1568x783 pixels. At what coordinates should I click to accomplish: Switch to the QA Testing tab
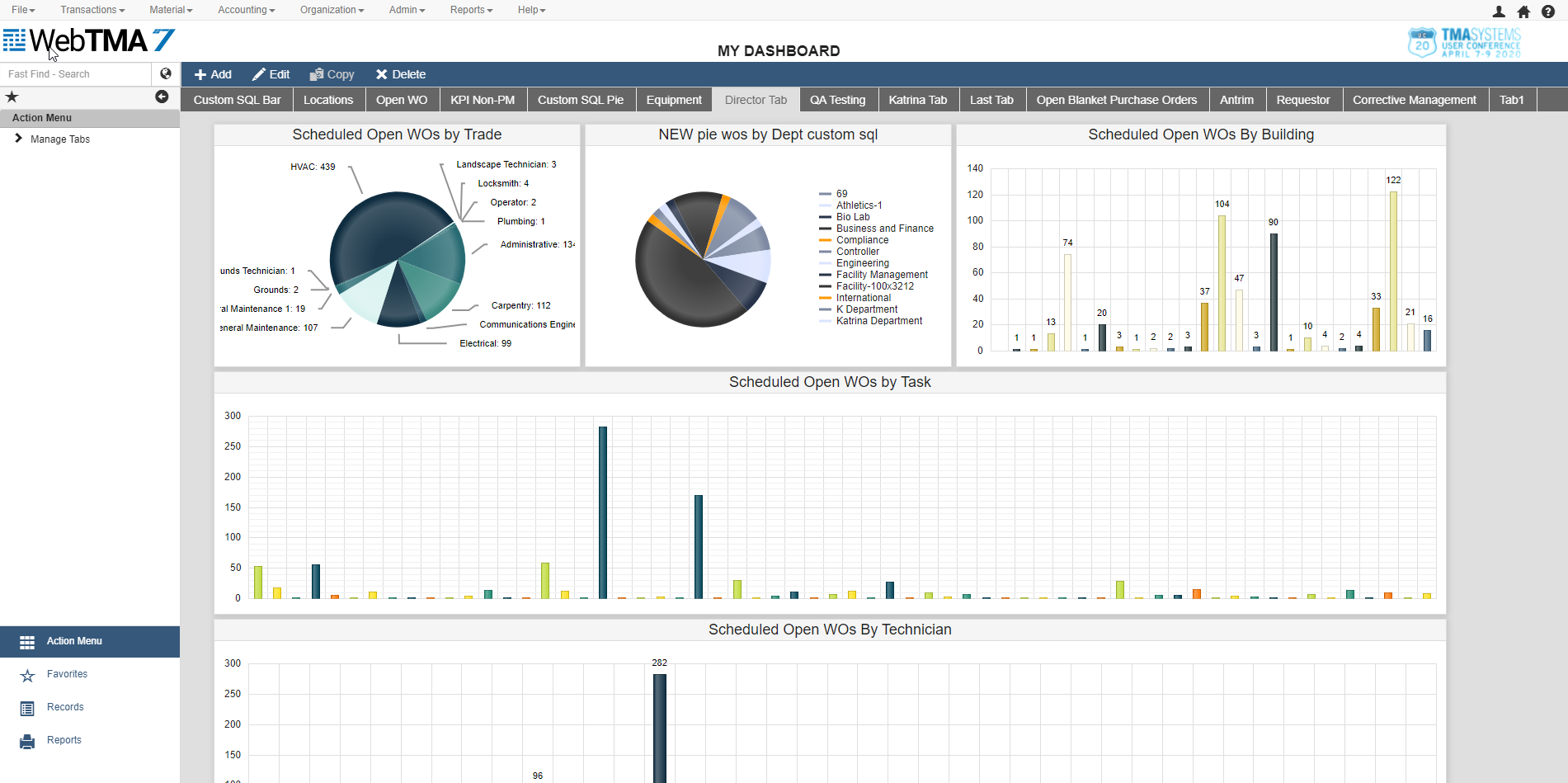coord(838,99)
